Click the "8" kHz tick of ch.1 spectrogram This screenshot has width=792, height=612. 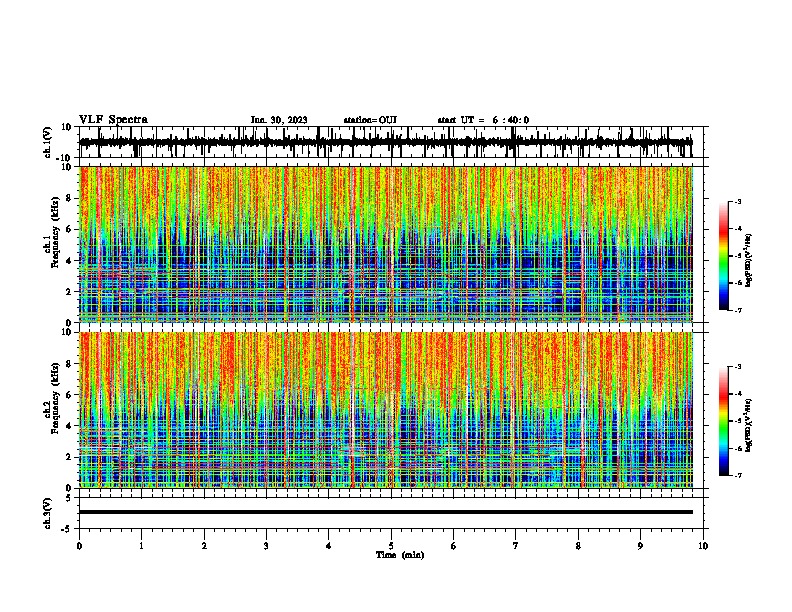point(70,198)
